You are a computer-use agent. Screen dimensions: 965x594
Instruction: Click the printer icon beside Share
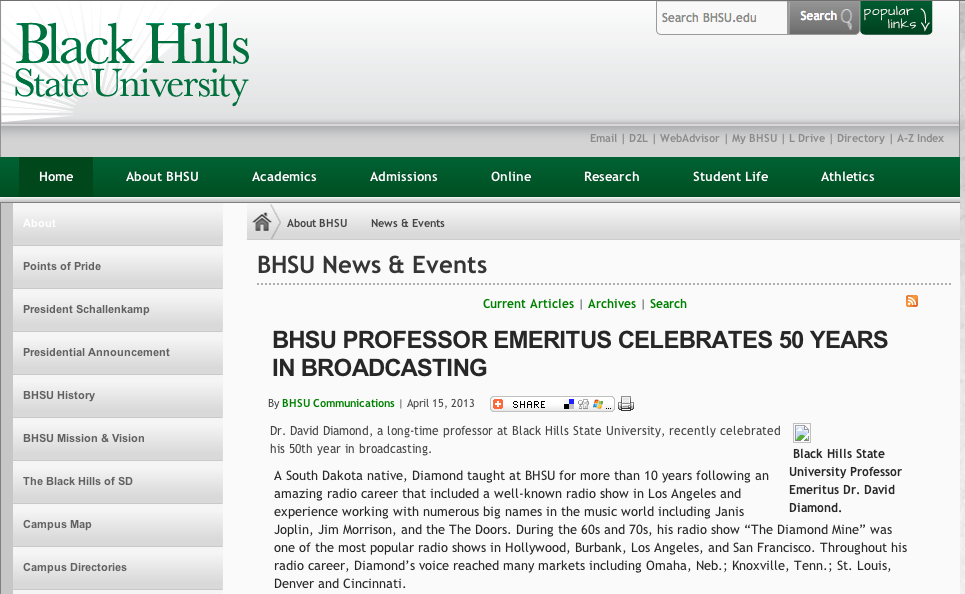pos(626,404)
